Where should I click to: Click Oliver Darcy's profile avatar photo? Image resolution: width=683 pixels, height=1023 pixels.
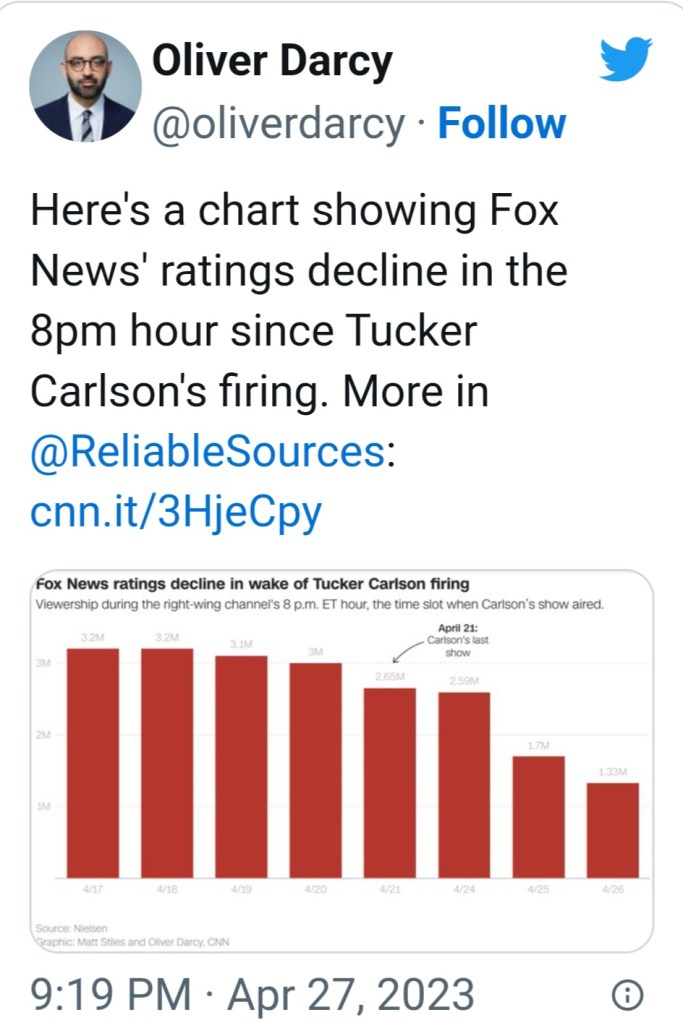click(85, 85)
